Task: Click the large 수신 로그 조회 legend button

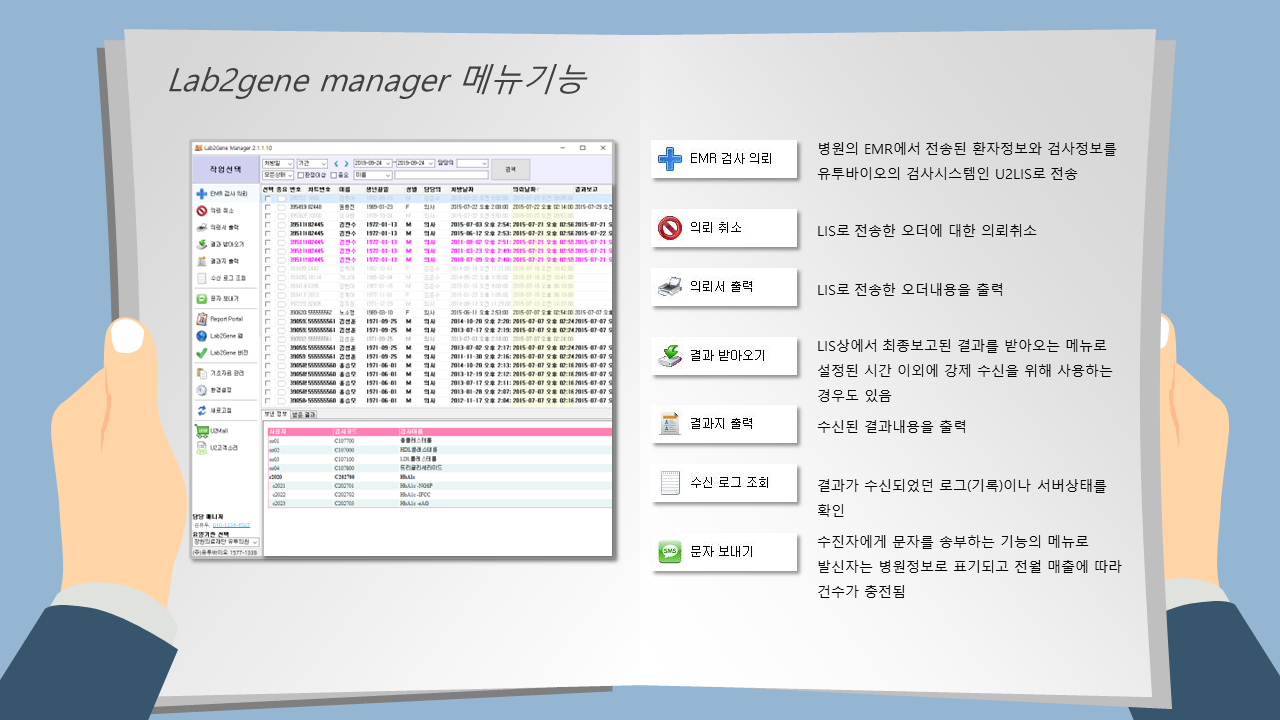Action: (x=723, y=483)
